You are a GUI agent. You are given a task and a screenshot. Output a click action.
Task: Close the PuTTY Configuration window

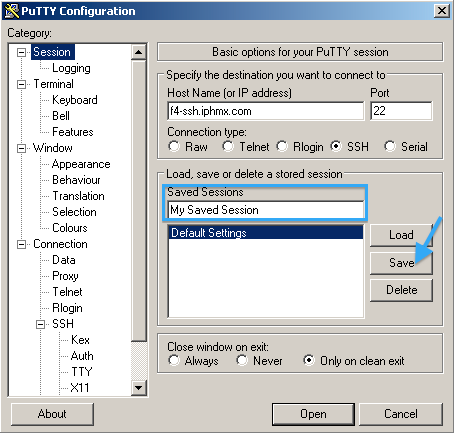click(x=442, y=11)
